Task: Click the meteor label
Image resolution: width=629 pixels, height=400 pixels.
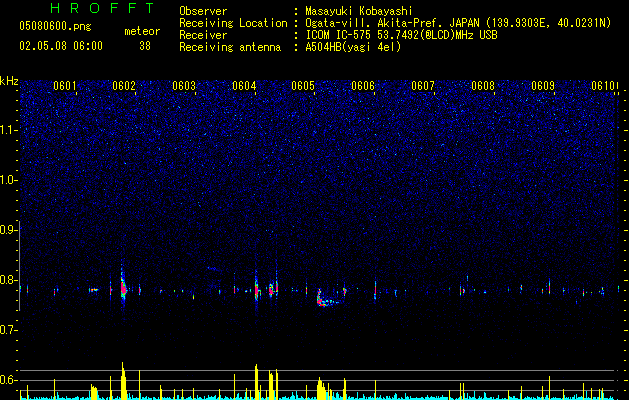Action: [x=142, y=31]
